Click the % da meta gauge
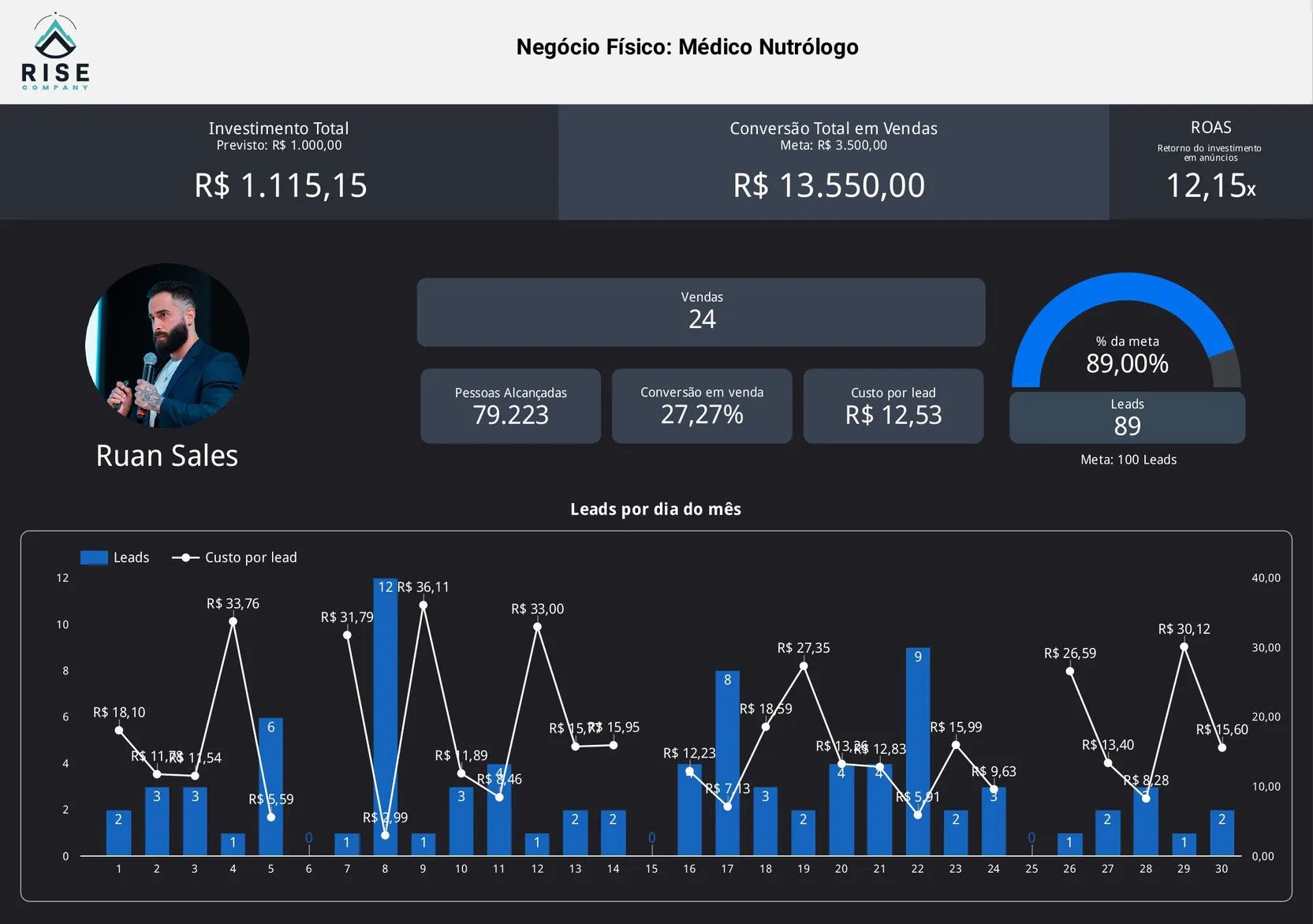This screenshot has width=1313, height=924. (1126, 331)
